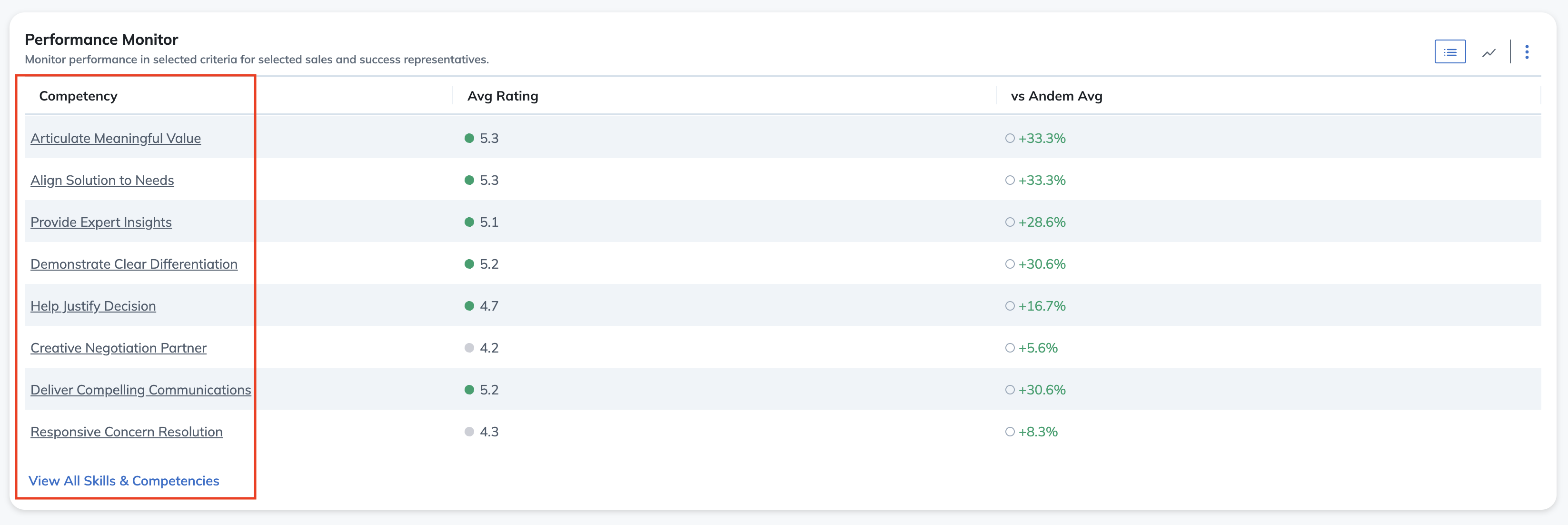Sort by the vs Andem Avg column header
Screen dimensions: 1568x525
click(x=1057, y=96)
